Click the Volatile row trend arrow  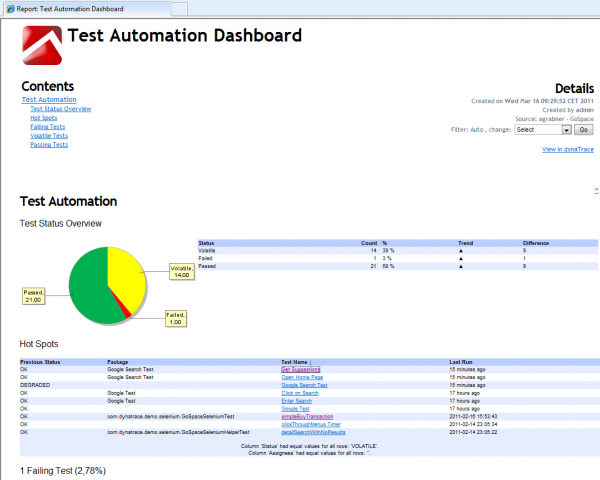(x=461, y=251)
